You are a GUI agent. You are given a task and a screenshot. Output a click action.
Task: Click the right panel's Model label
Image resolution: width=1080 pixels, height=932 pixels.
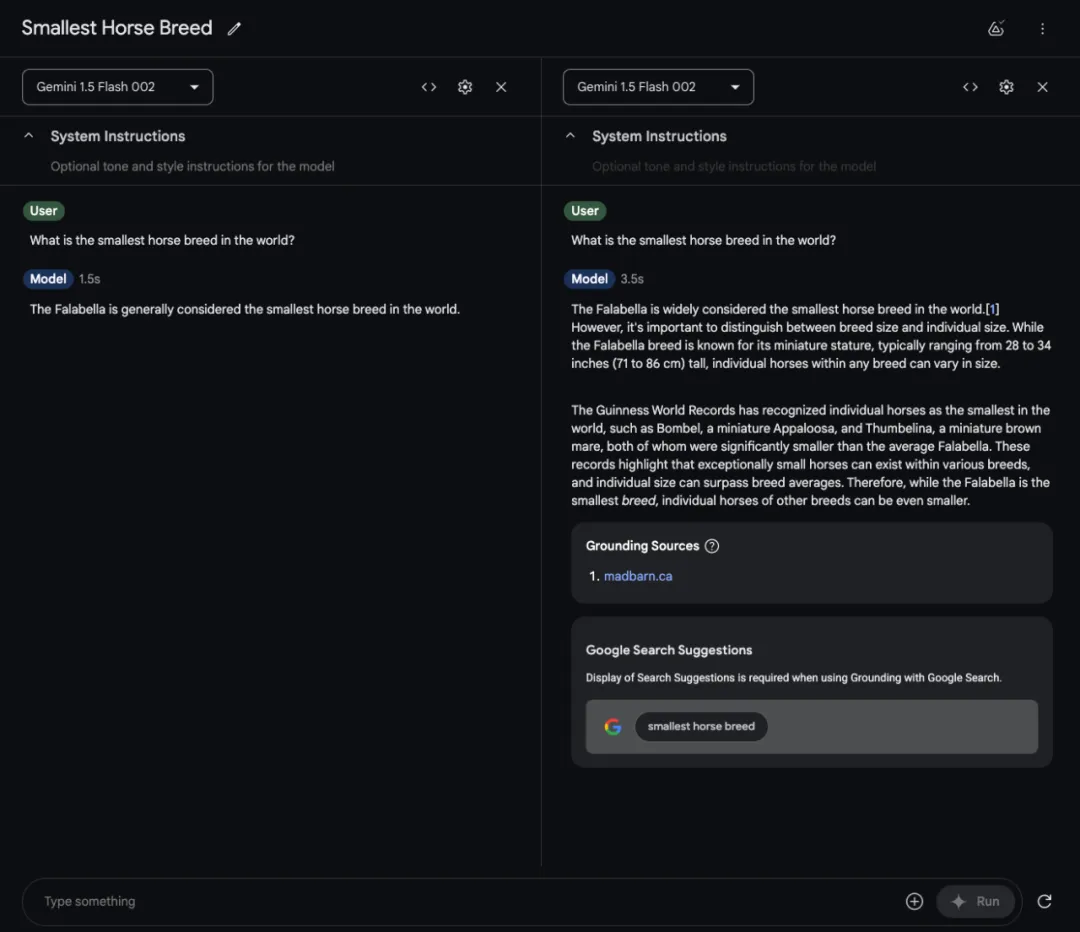[x=590, y=279]
